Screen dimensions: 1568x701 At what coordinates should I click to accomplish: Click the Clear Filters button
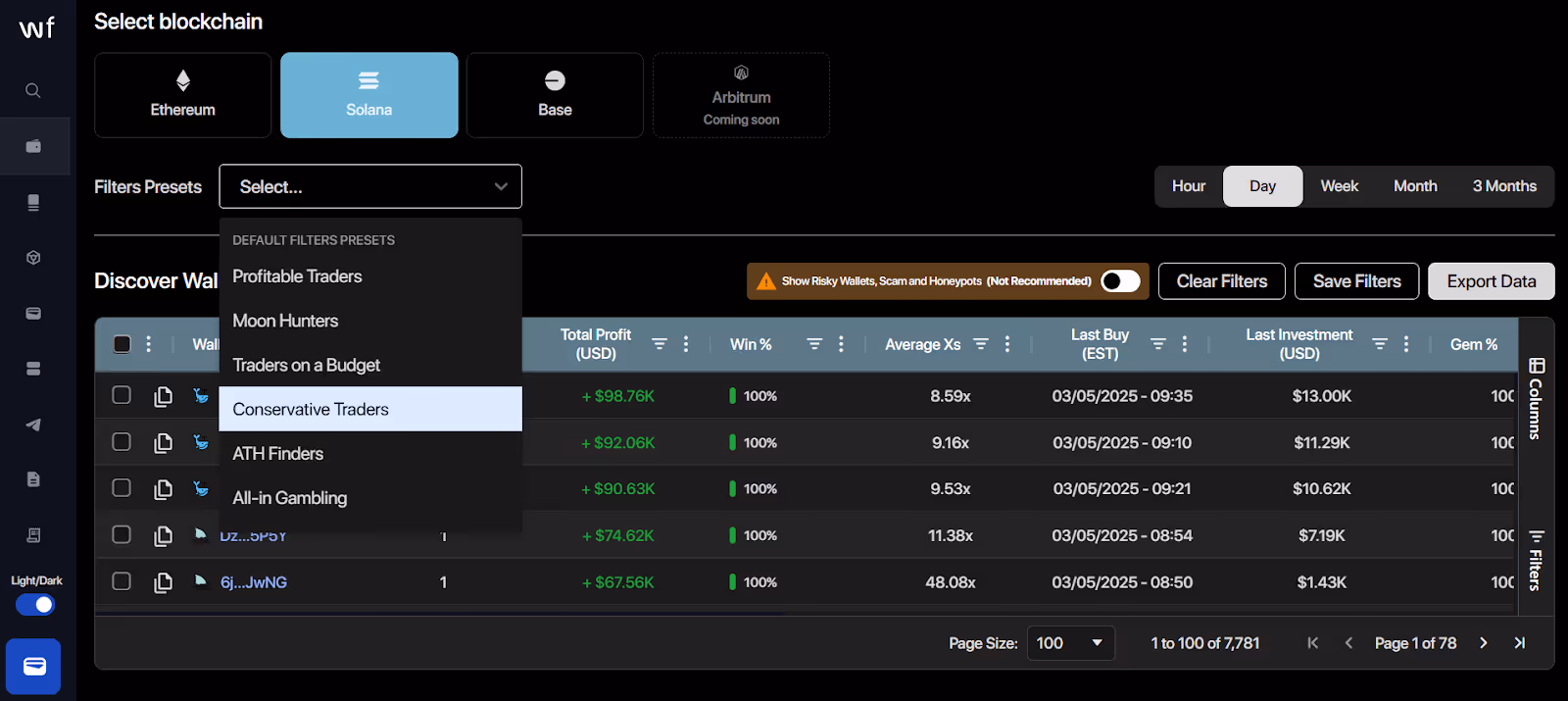1222,281
